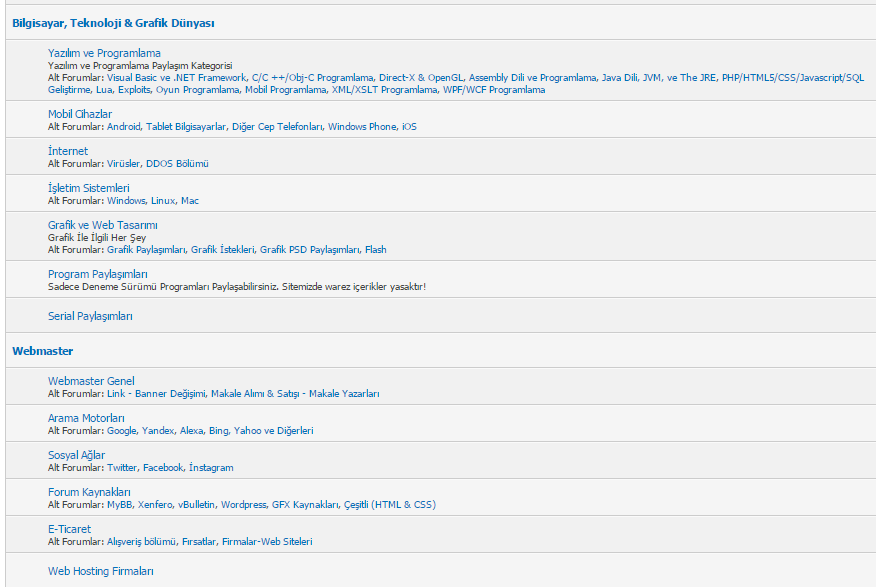
Task: Open Java Dili, JVM, ve The JRE subforum
Action: [659, 78]
